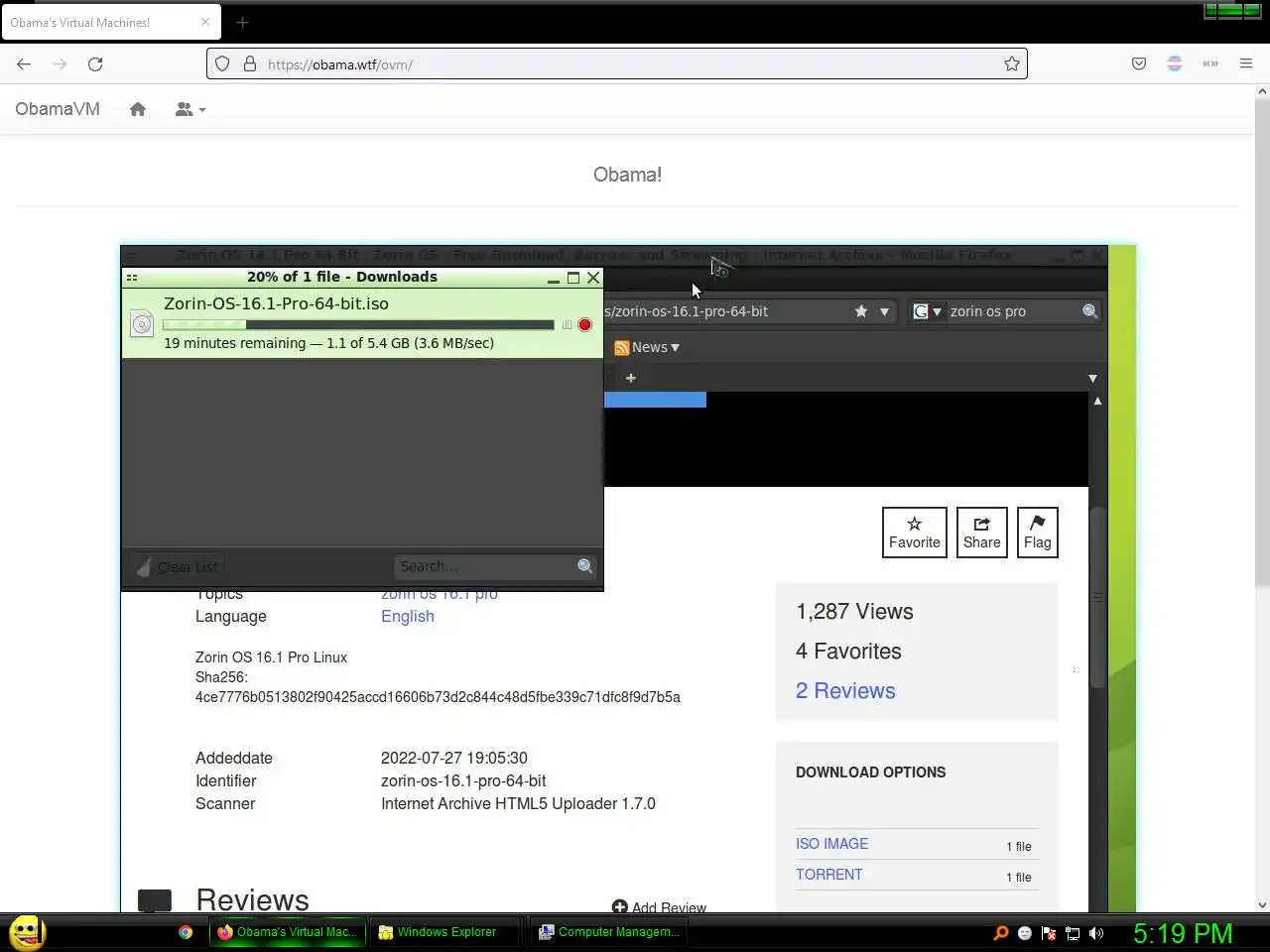Viewport: 1270px width, 952px height.
Task: Open the Pocket save icon
Action: click(x=1139, y=63)
